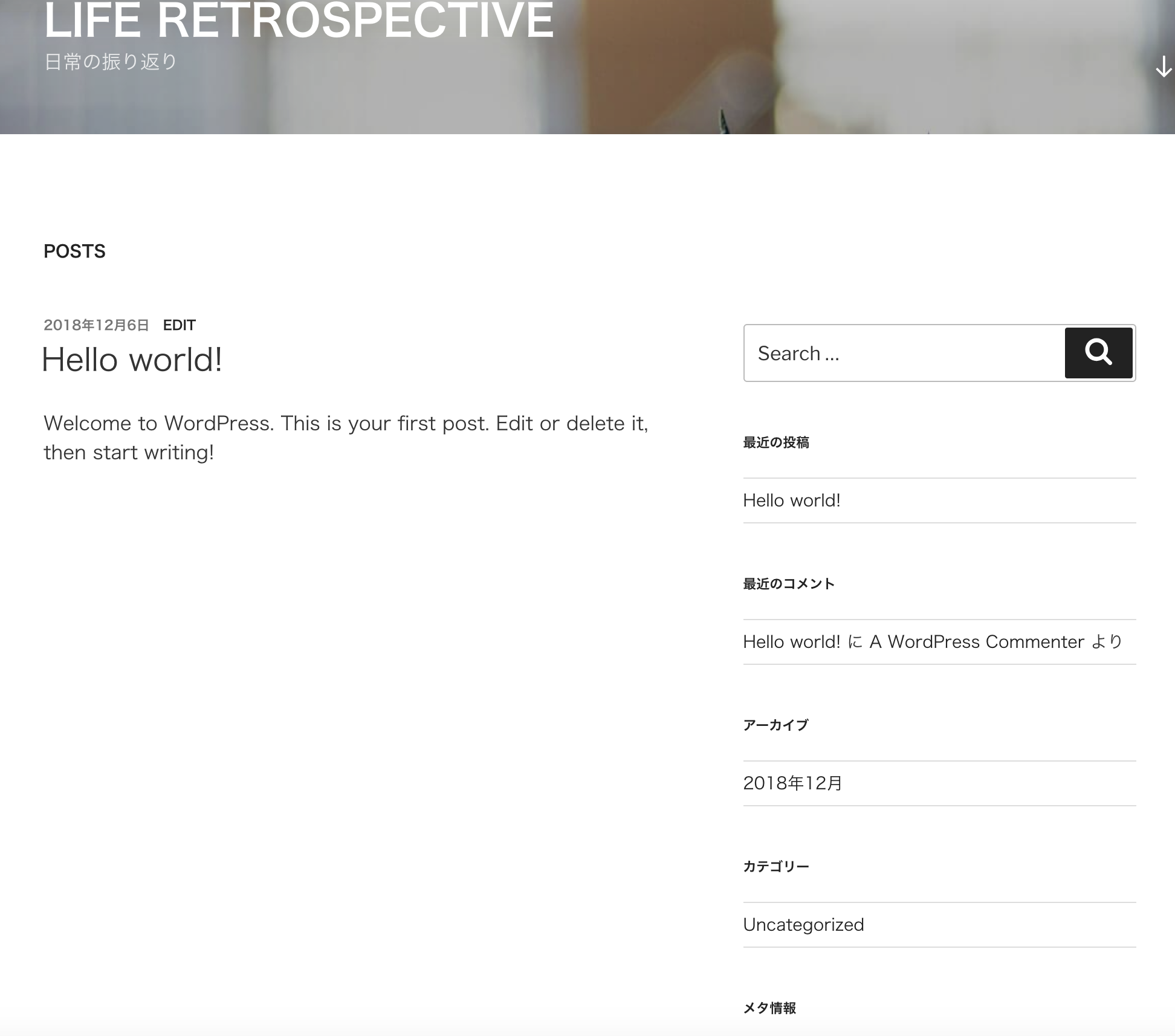Screen dimensions: 1175x1036
Task: Click the 最近の投稿 widget heading
Action: (775, 442)
